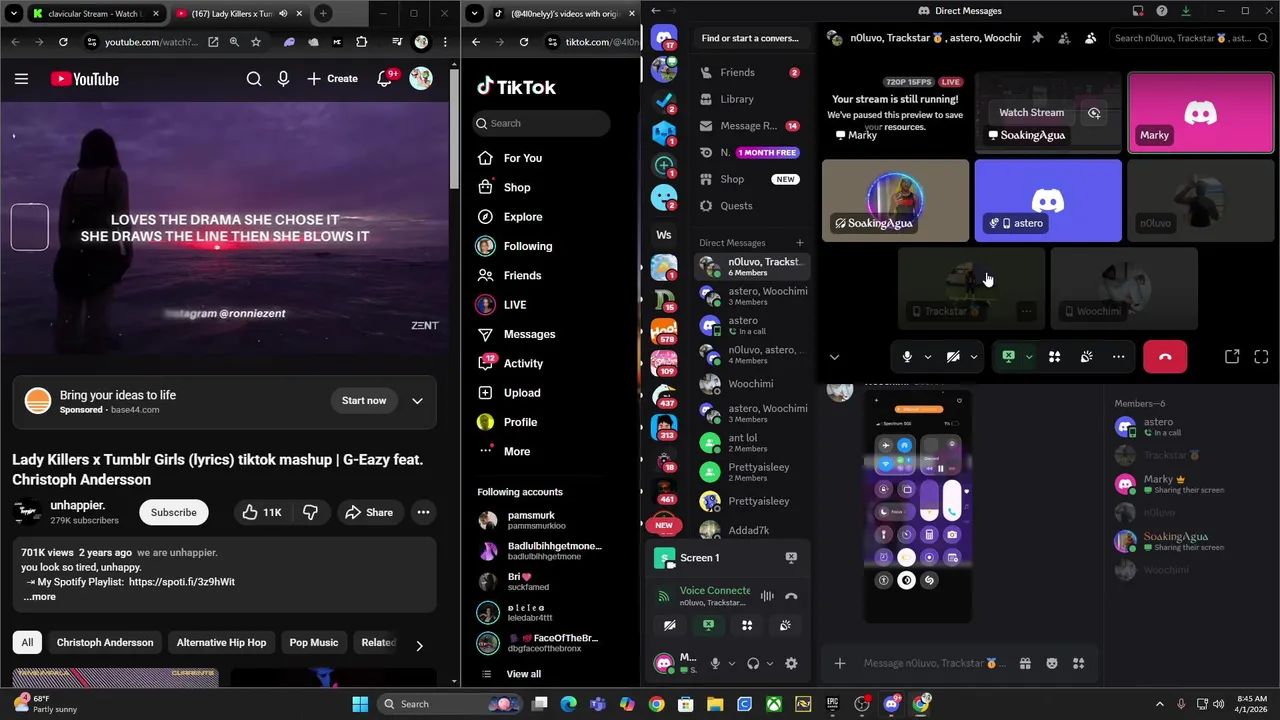Open microphone options arrow in call bar

[x=927, y=357]
